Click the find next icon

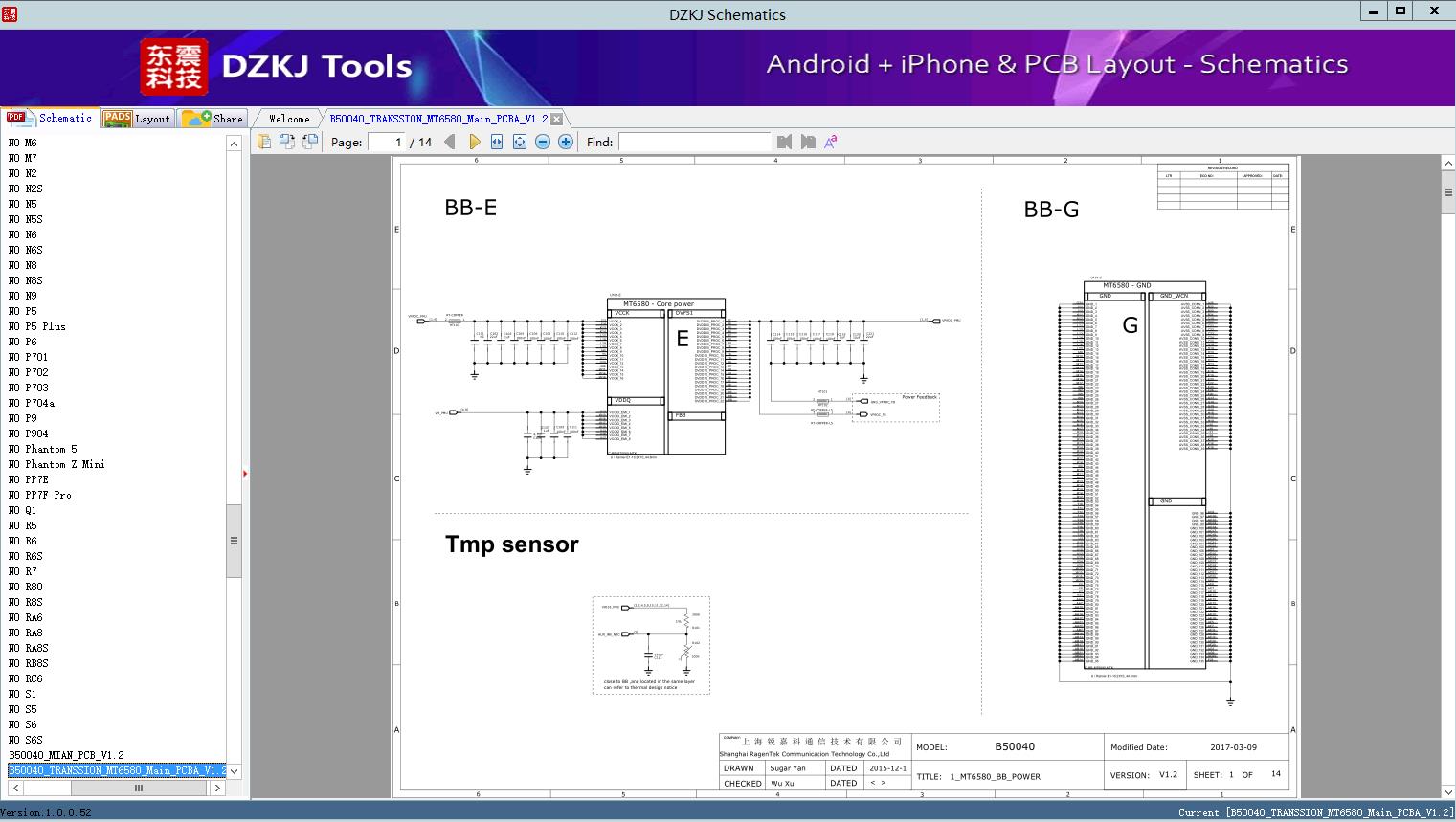808,142
